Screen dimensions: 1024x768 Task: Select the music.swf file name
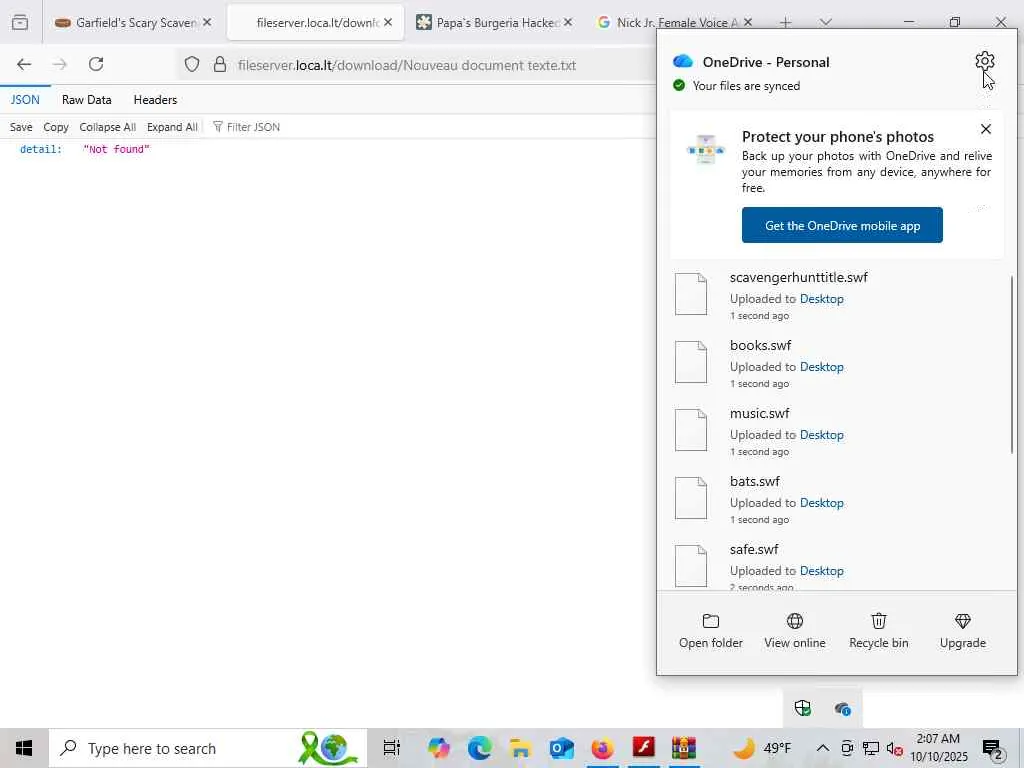click(760, 413)
